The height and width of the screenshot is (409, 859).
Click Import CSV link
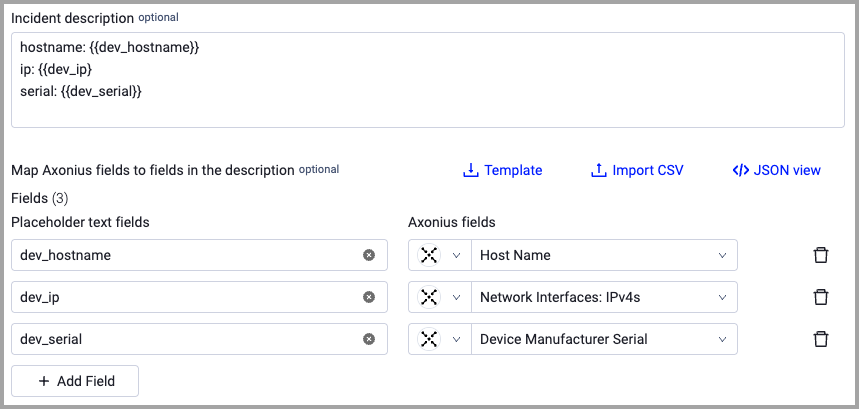pos(637,170)
